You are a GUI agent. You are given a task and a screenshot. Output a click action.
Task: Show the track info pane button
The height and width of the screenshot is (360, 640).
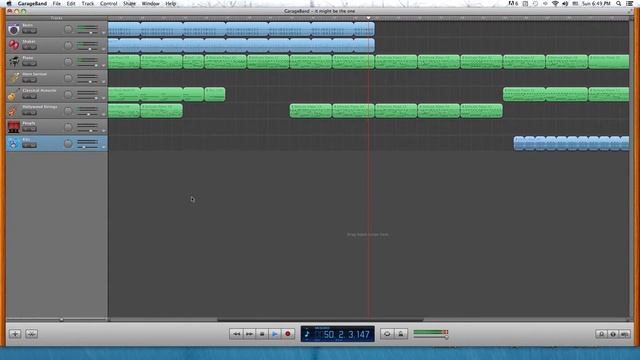tap(613, 334)
